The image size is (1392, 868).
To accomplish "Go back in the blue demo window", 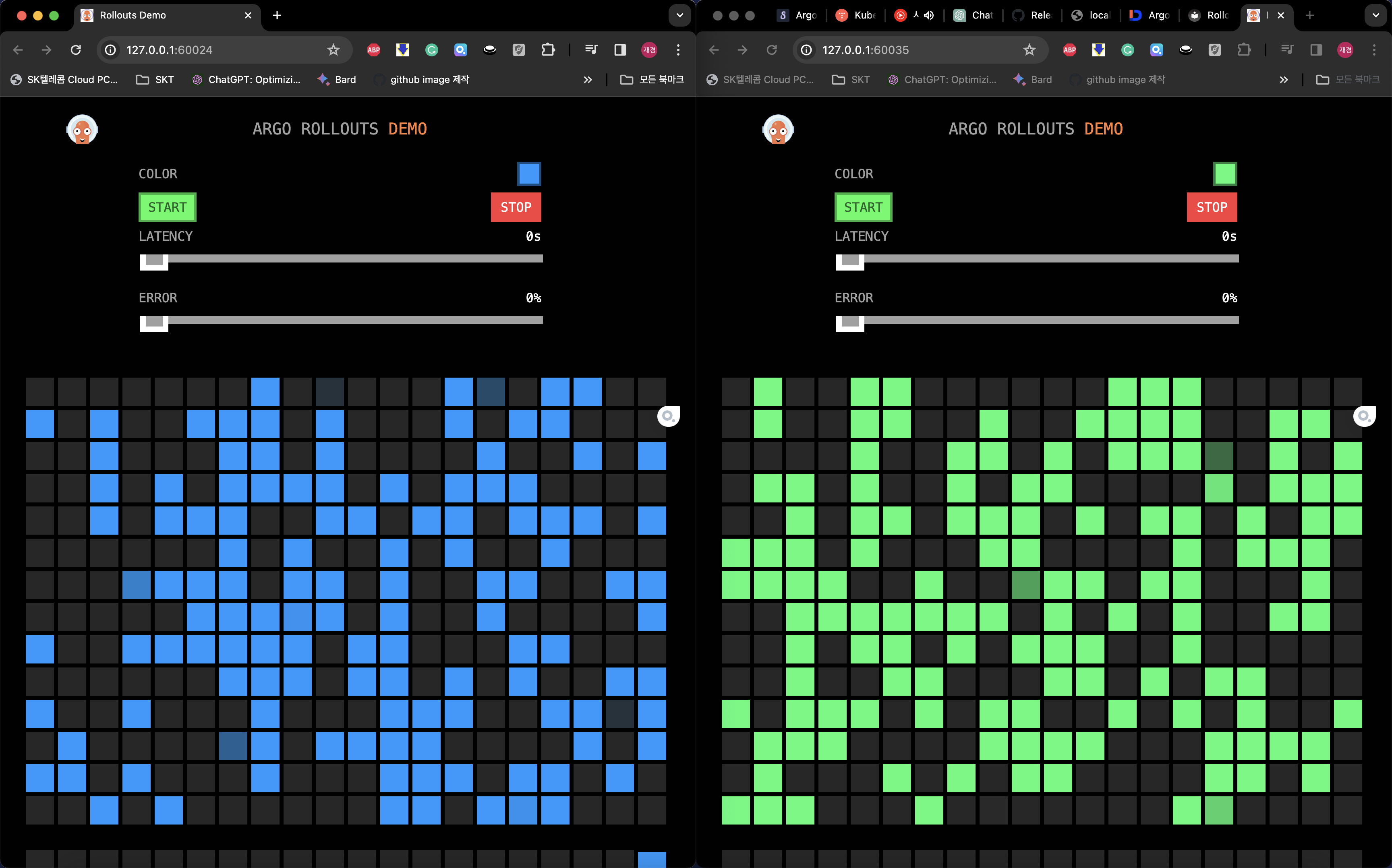I will pyautogui.click(x=18, y=50).
